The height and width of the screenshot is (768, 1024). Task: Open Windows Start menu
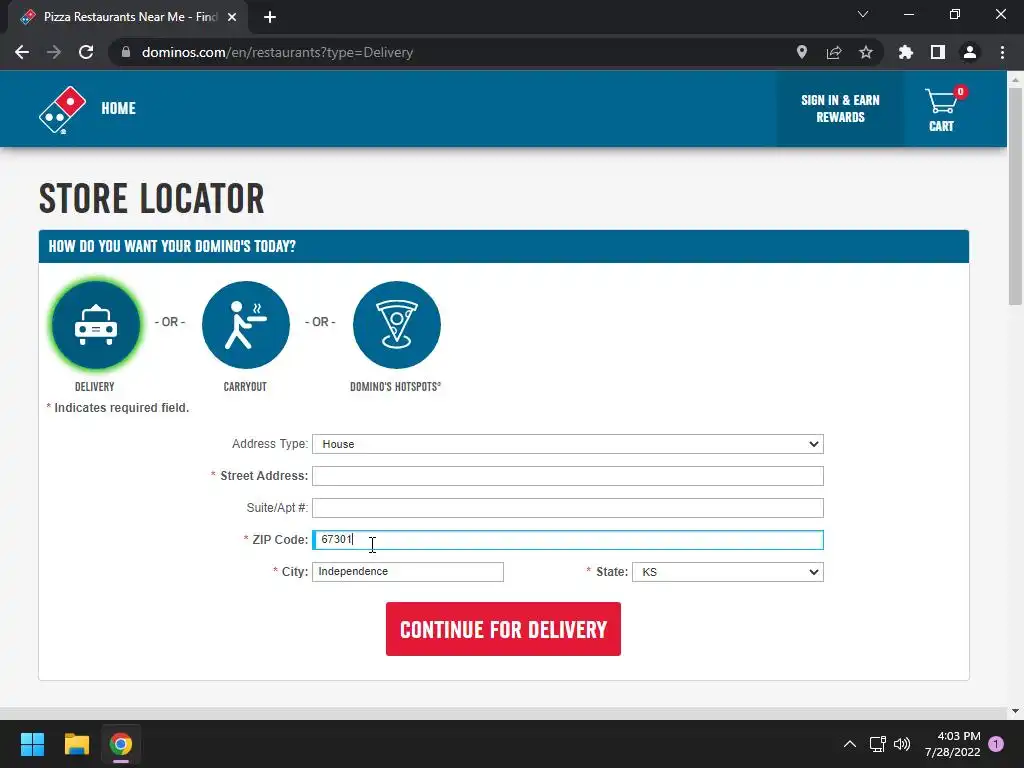[x=32, y=744]
